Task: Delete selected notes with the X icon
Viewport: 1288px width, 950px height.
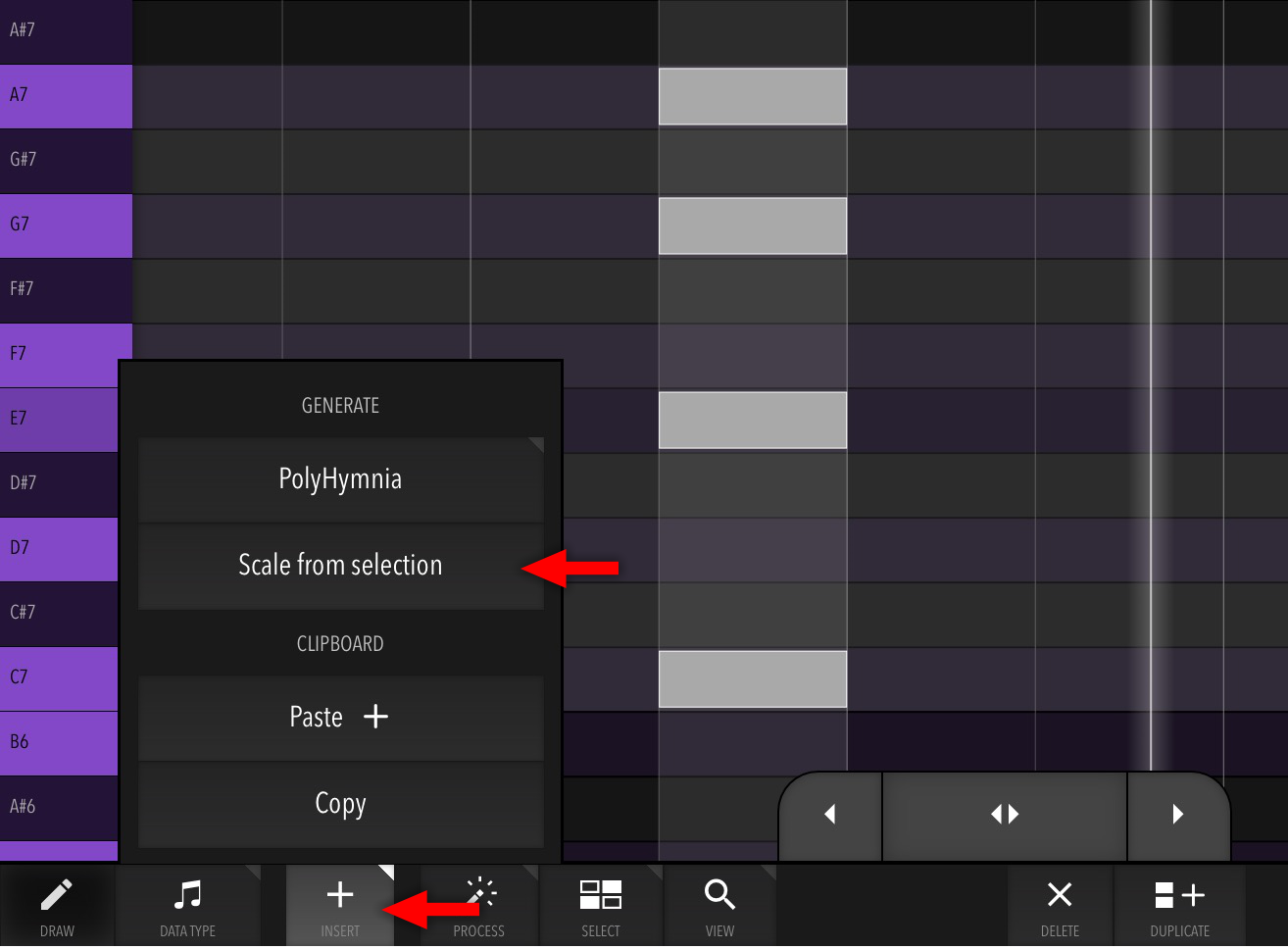Action: pyautogui.click(x=1060, y=906)
